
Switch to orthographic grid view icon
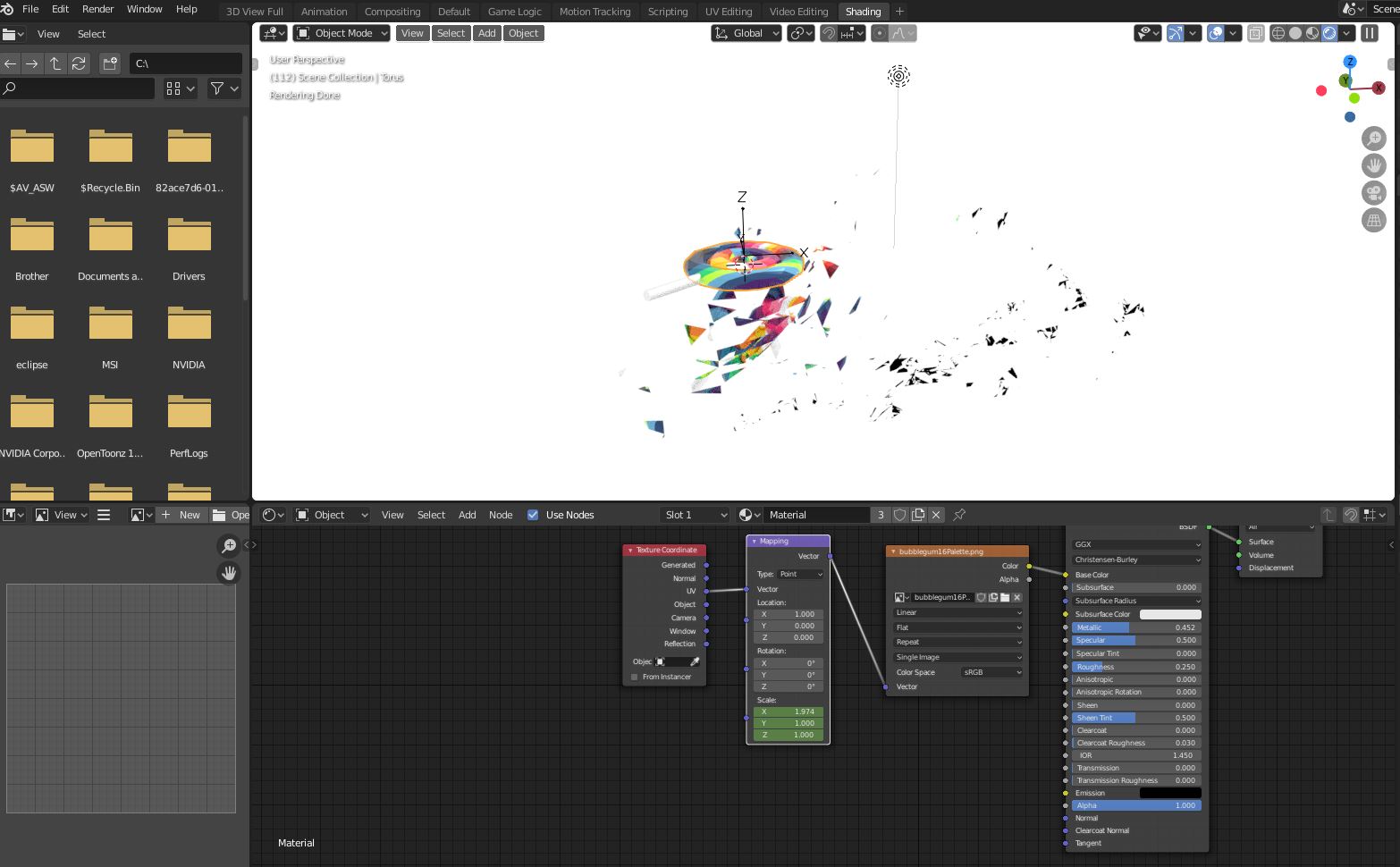click(1373, 221)
